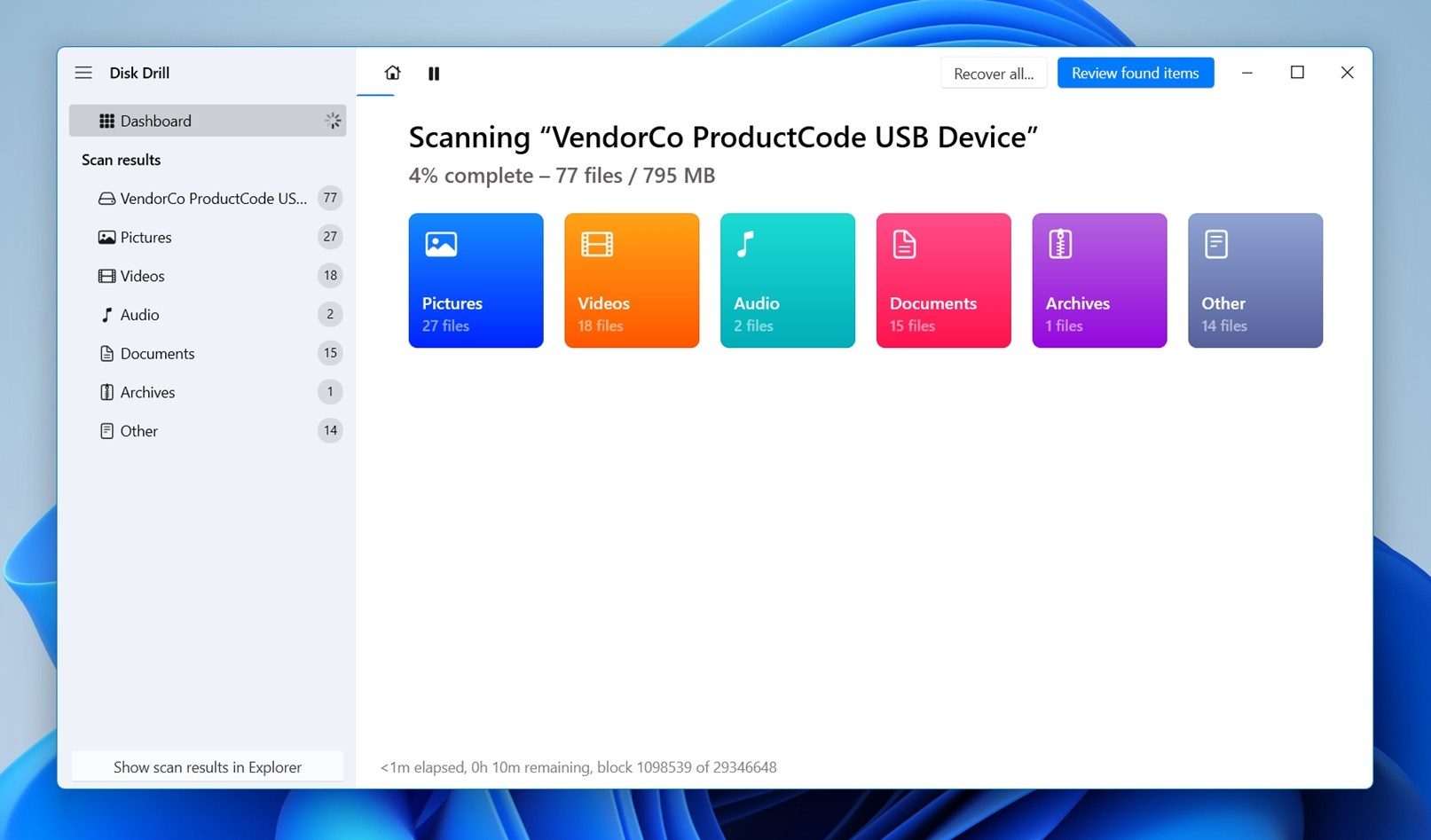Viewport: 1431px width, 840px height.
Task: Select Pictures in the scan results list
Action: pyautogui.click(x=146, y=238)
